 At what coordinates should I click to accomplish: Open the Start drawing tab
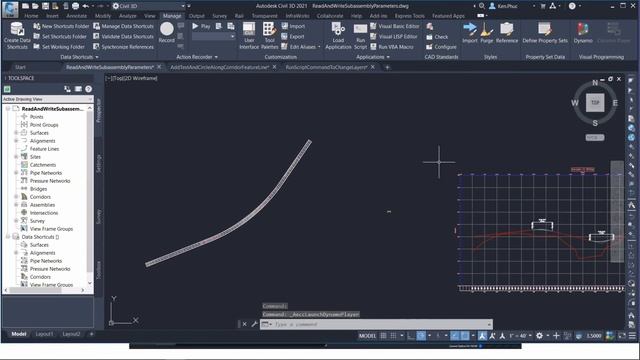(x=20, y=67)
